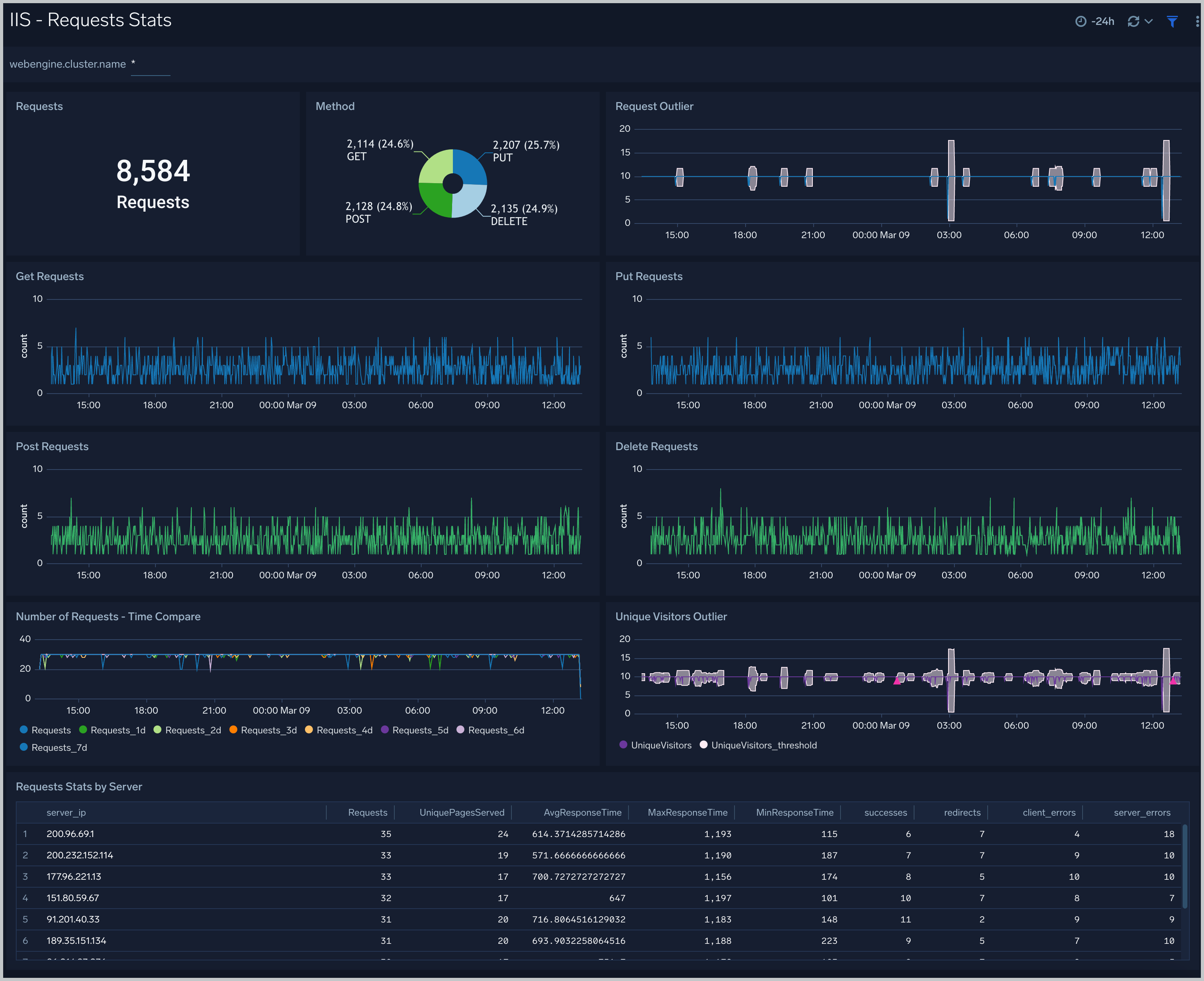Toggle the Requests_7d legend series
This screenshot has width=1204, height=981.
coord(53,748)
